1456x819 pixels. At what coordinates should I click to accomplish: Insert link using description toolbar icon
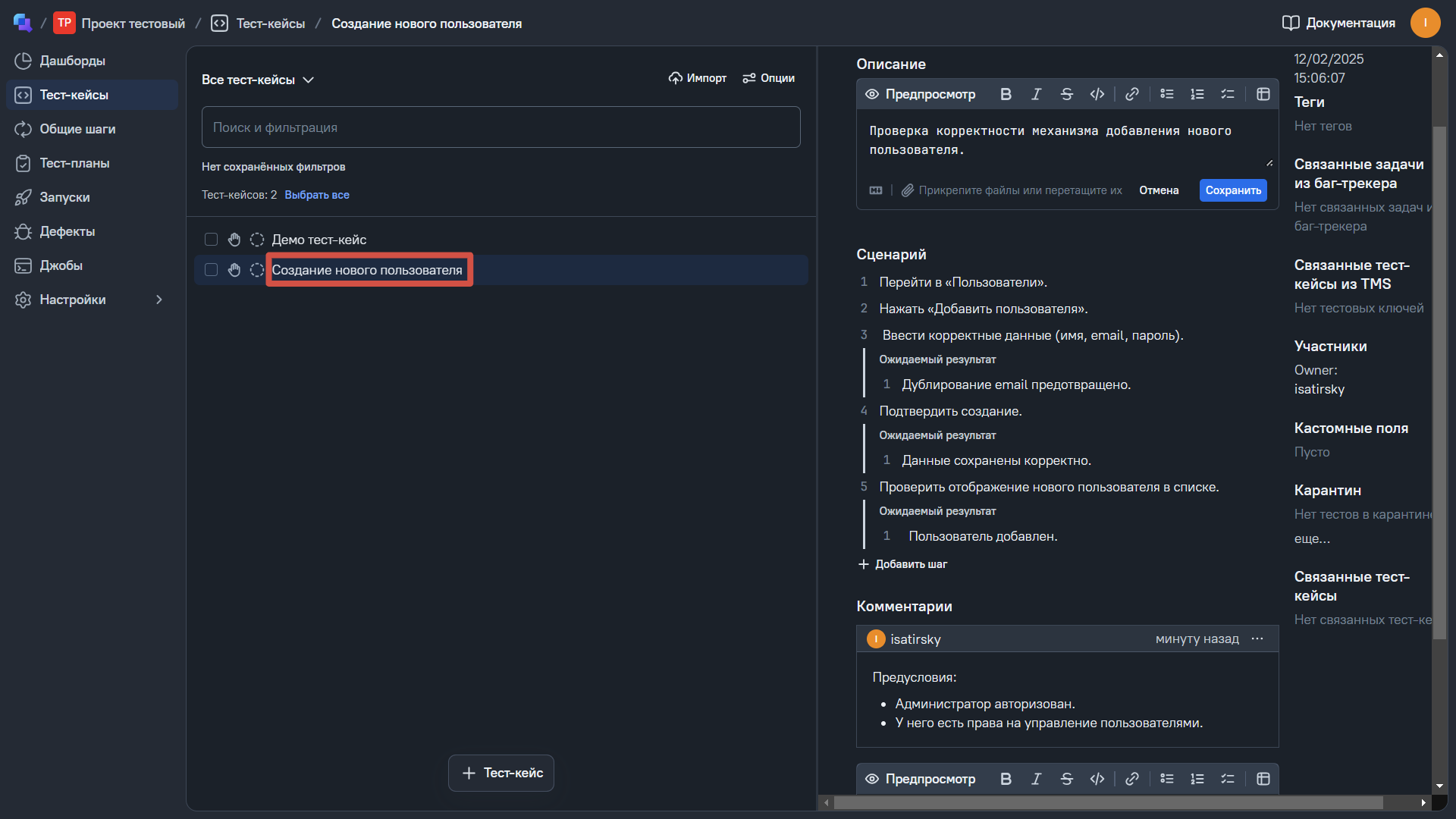(1131, 94)
